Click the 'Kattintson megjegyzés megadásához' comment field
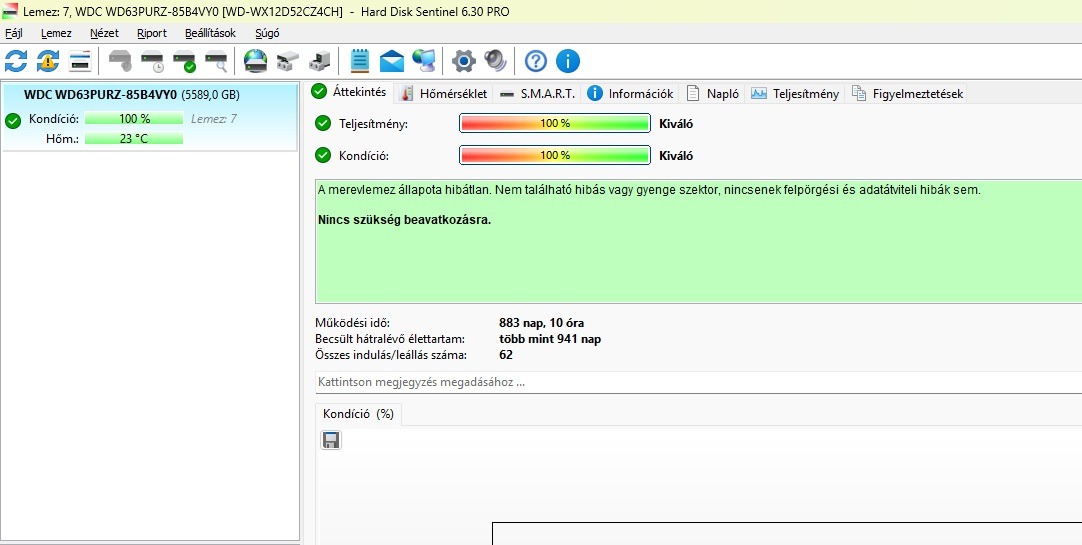 [698, 382]
